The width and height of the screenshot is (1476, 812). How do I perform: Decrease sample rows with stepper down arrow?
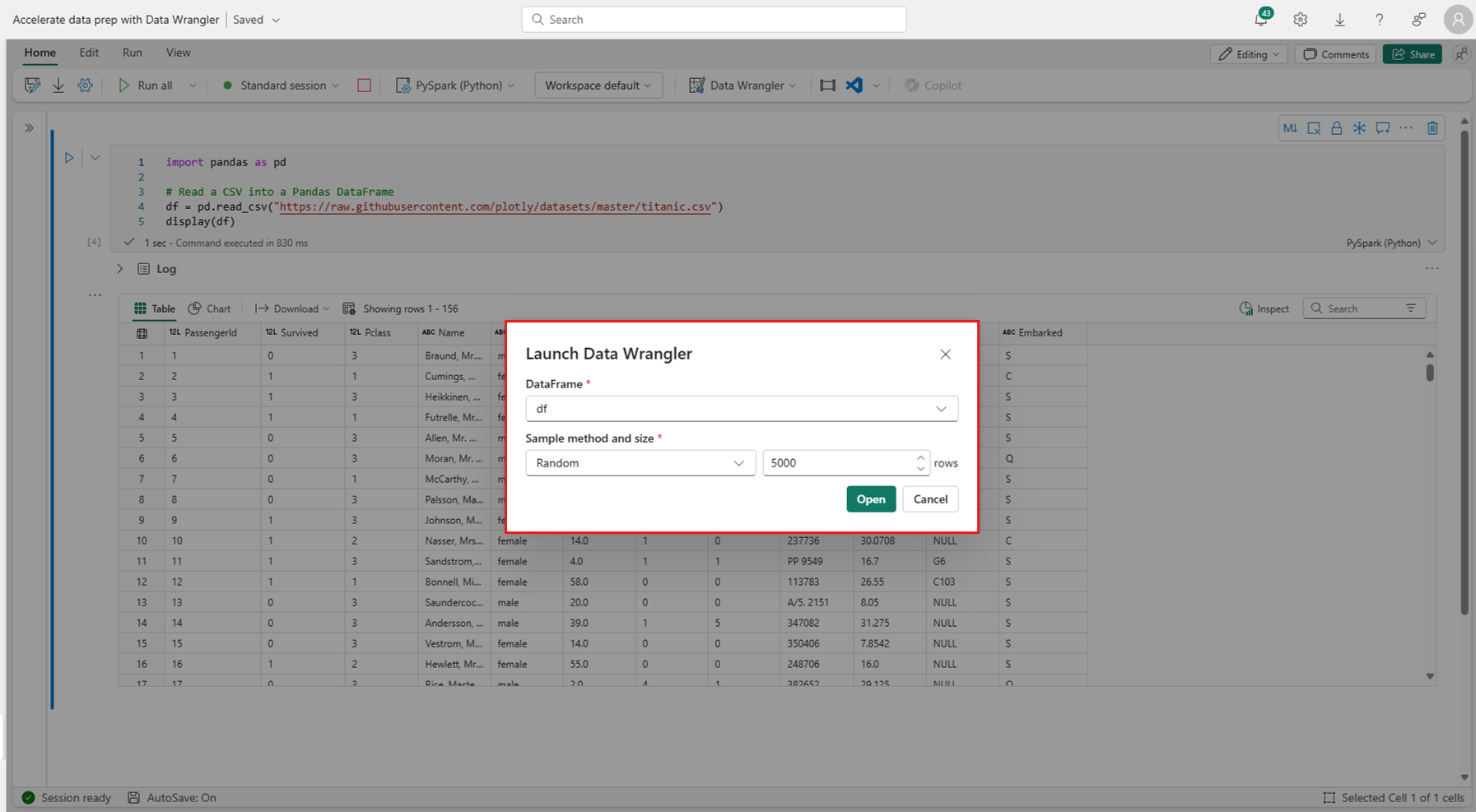coord(920,469)
